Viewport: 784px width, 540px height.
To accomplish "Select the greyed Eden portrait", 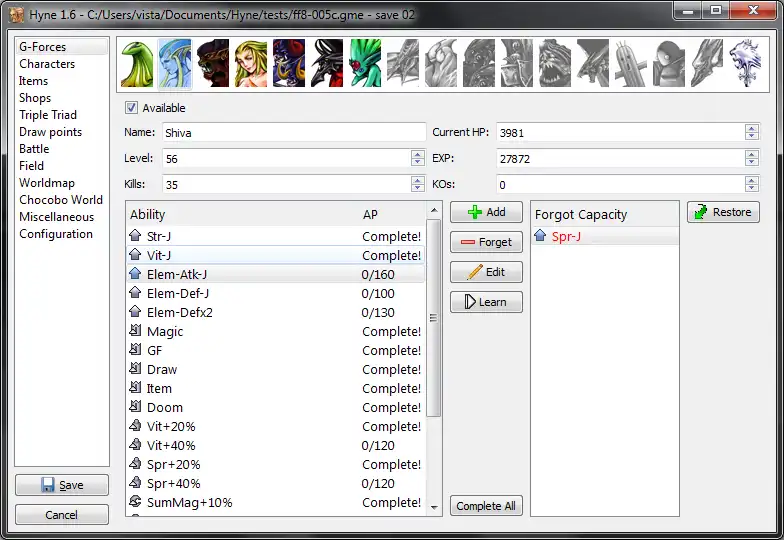I will coord(707,64).
